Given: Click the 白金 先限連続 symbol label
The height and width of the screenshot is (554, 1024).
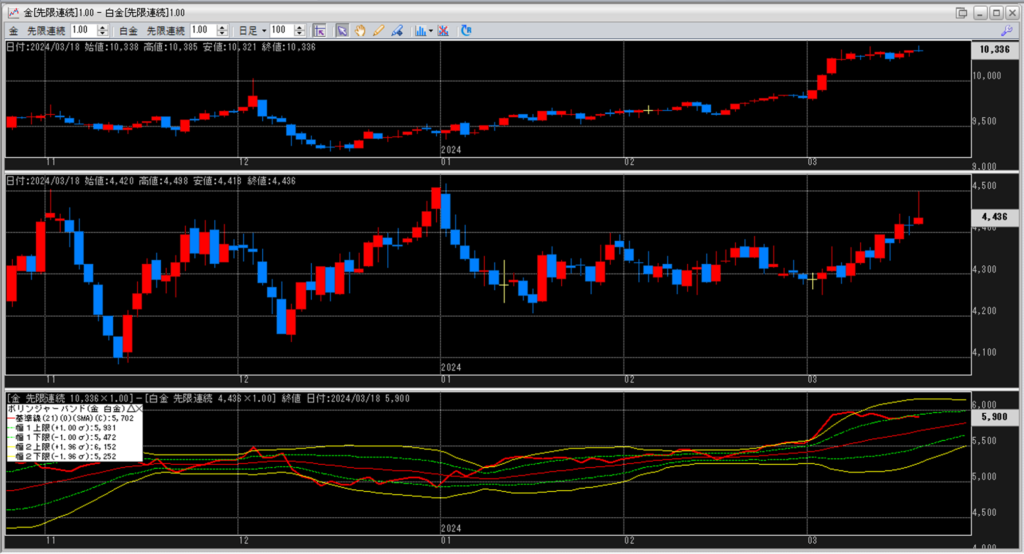Looking at the screenshot, I should [155, 31].
